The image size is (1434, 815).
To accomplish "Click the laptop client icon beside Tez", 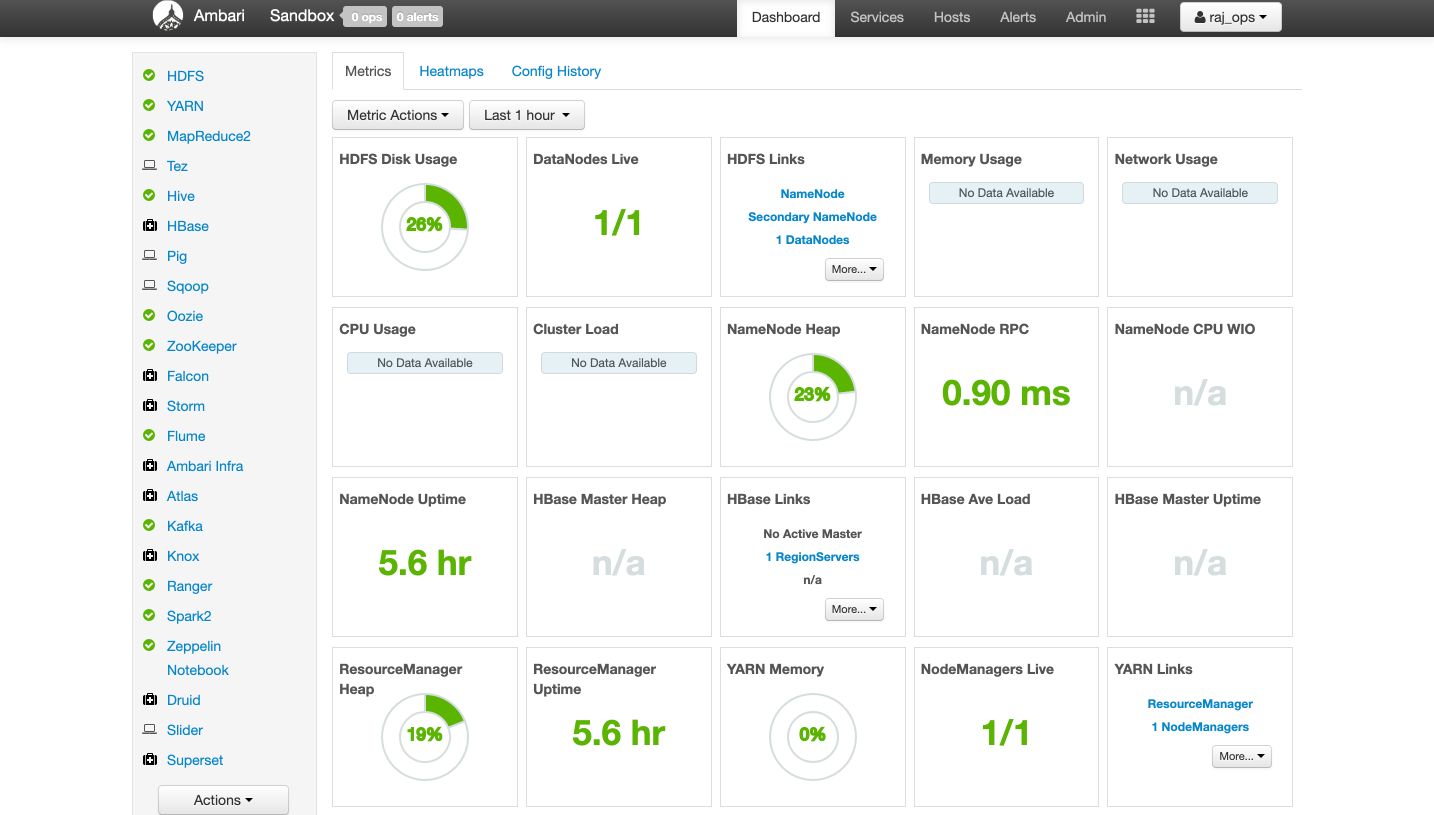I will [x=149, y=166].
